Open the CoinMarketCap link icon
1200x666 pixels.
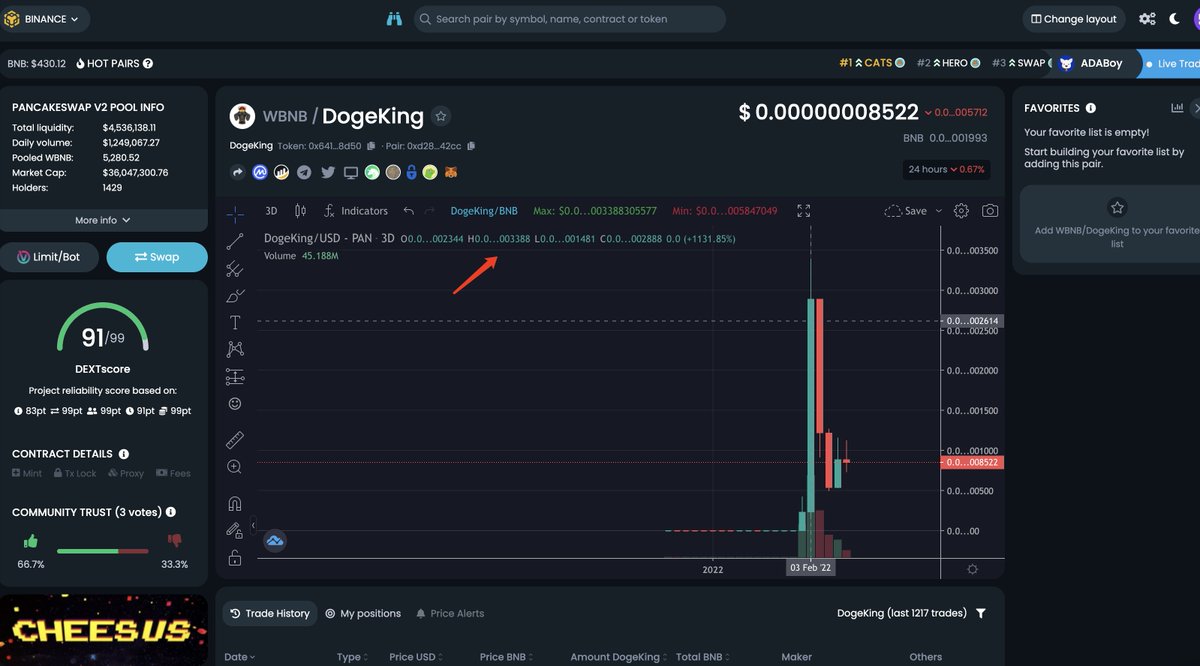[260, 172]
